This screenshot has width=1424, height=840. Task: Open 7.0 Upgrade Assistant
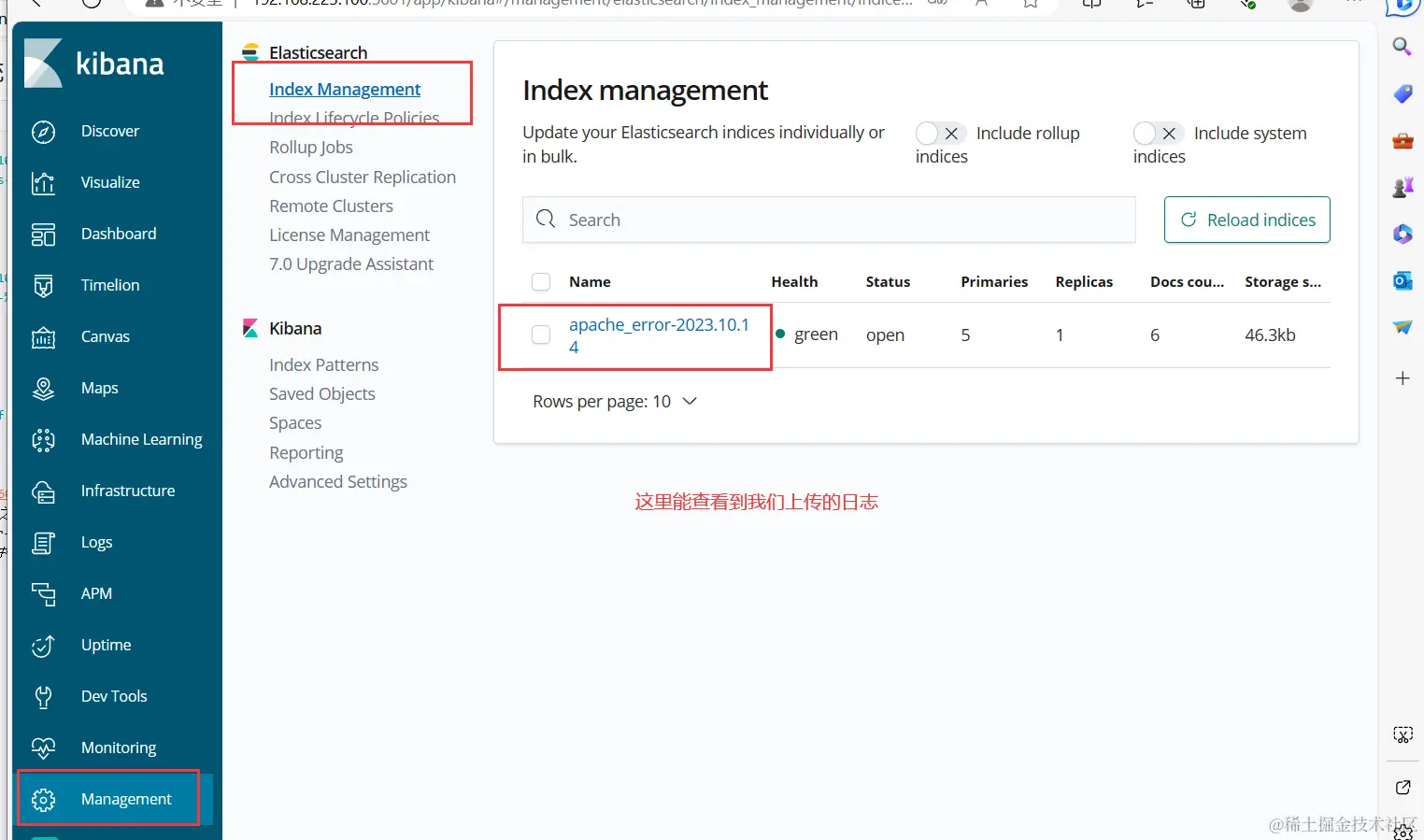pos(351,264)
